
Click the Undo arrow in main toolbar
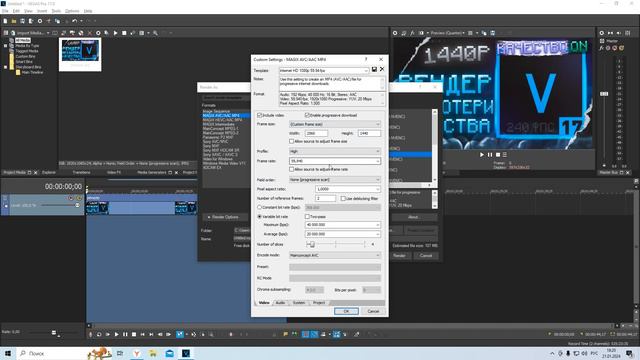(x=74, y=21)
